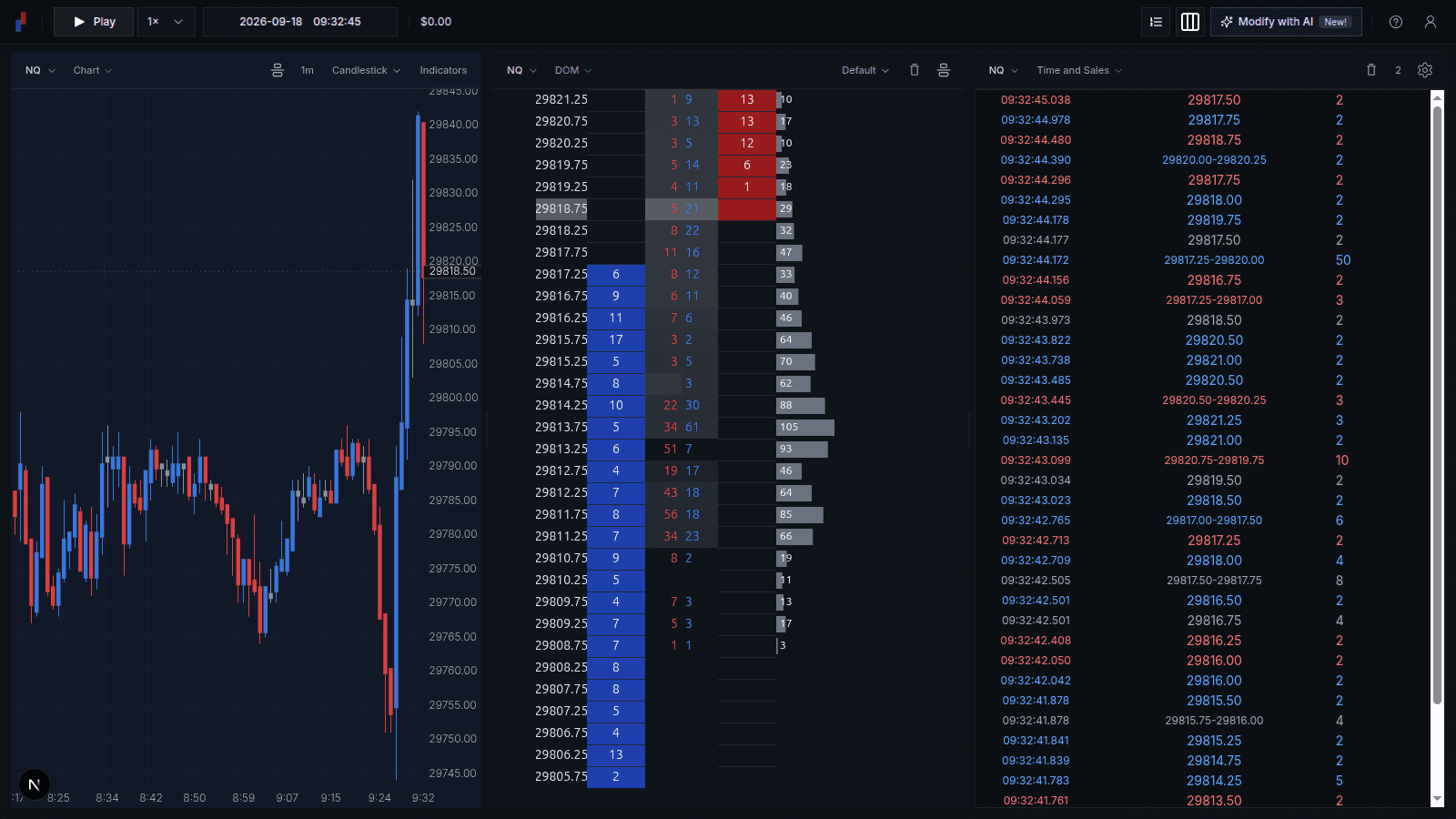Click the trade size 50 in Time and Sales
This screenshot has width=1456, height=819.
[1343, 260]
